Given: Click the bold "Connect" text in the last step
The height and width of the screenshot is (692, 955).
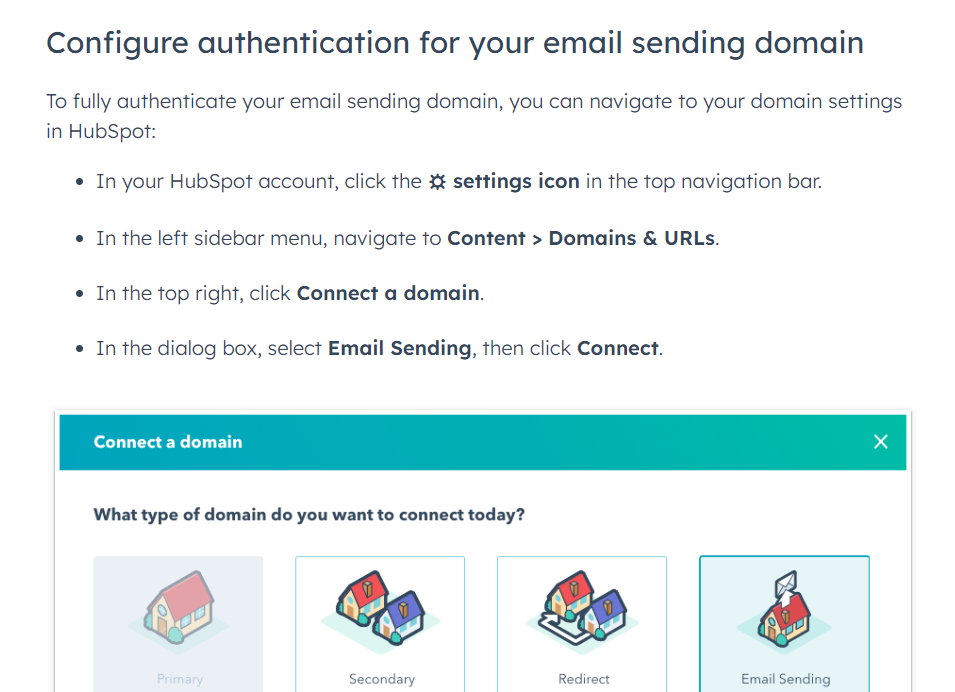Looking at the screenshot, I should [617, 349].
